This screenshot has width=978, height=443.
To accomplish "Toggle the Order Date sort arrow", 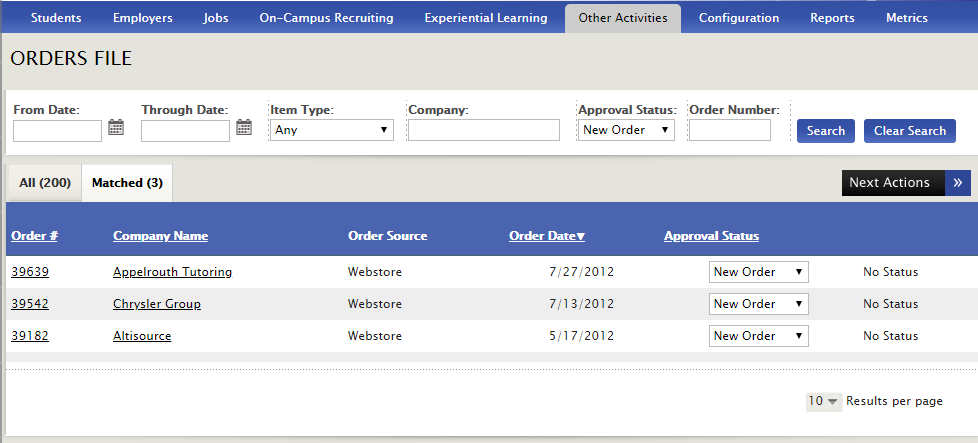I will point(581,236).
